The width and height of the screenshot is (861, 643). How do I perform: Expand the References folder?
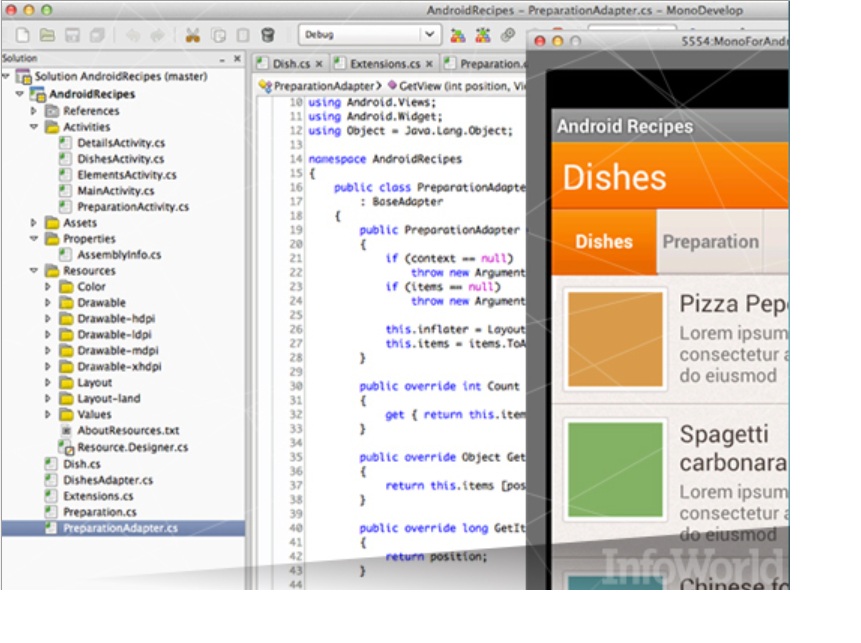[34, 111]
